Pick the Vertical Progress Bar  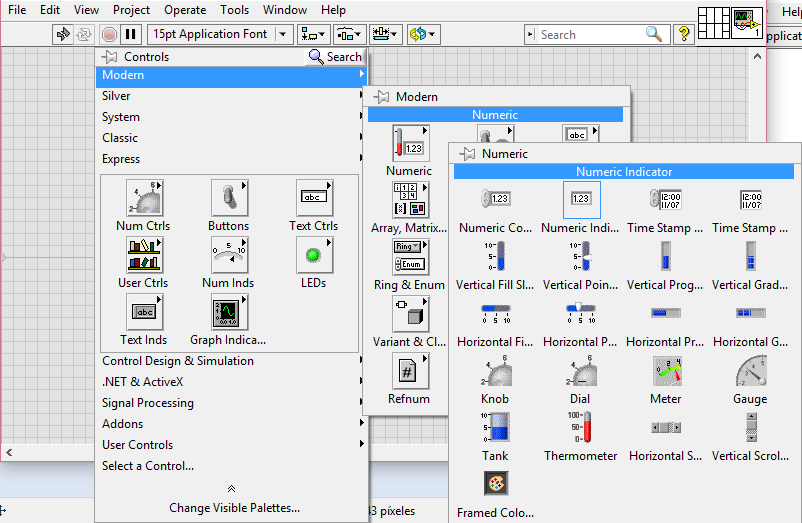tap(665, 256)
